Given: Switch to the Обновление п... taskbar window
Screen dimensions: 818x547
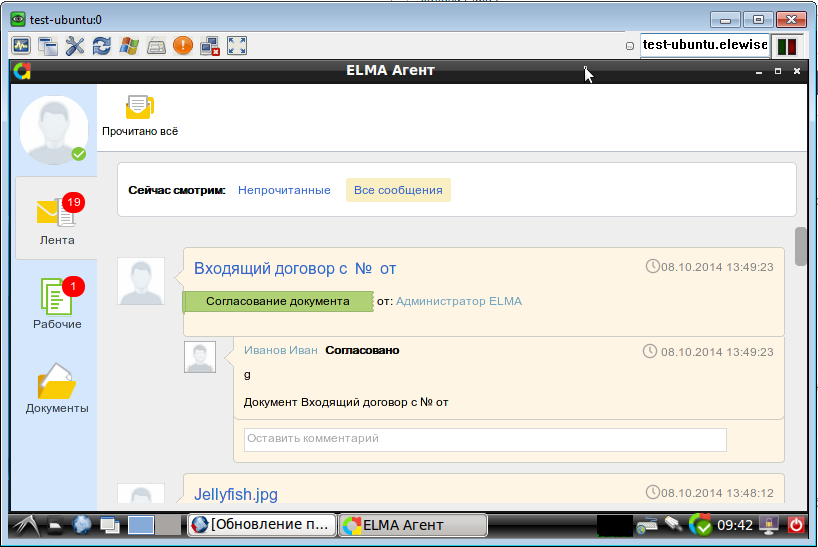Looking at the screenshot, I should pos(262,525).
